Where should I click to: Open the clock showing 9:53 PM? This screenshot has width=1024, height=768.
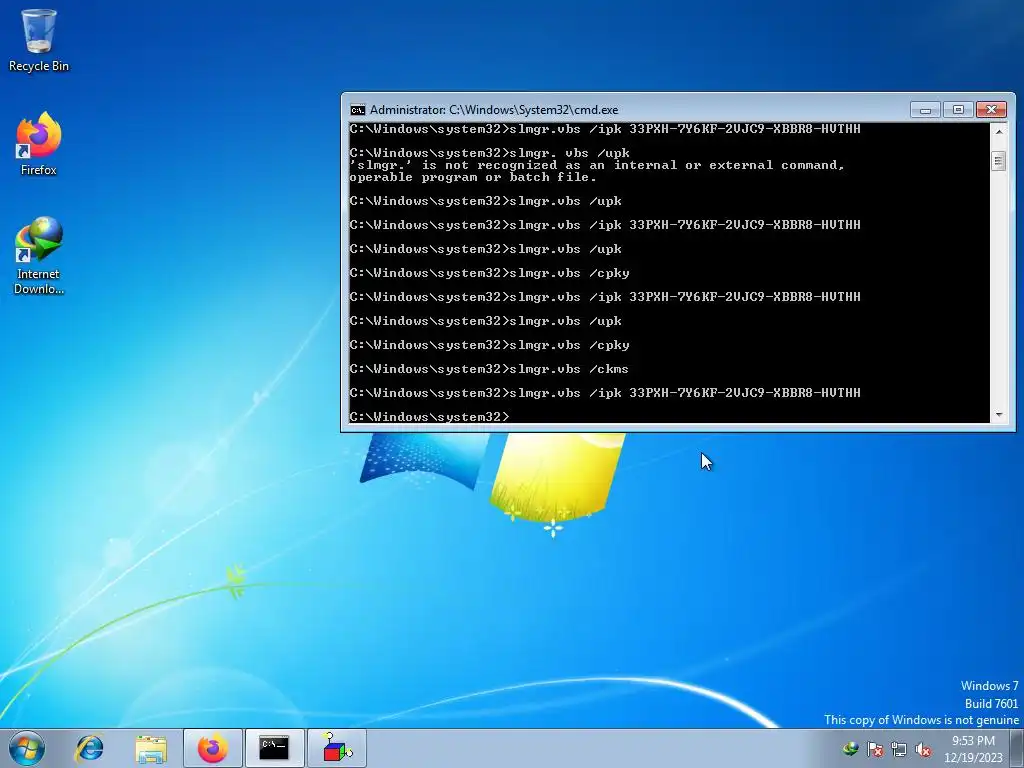coord(973,749)
